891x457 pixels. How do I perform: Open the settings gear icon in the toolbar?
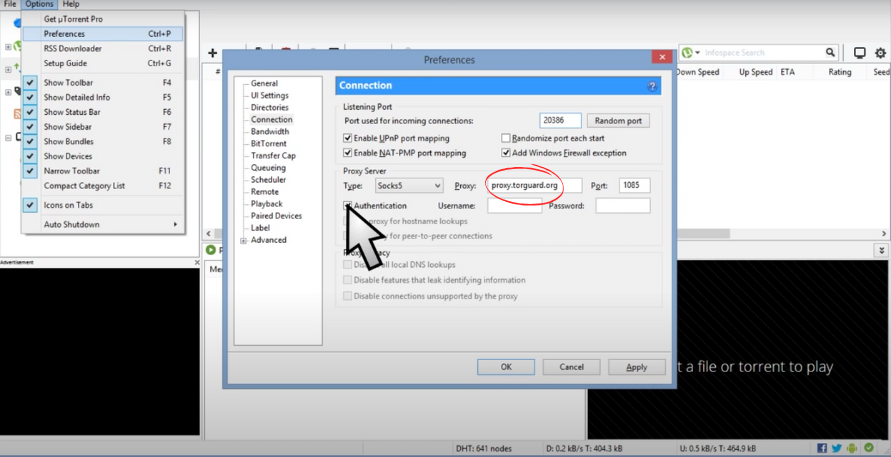tap(880, 53)
